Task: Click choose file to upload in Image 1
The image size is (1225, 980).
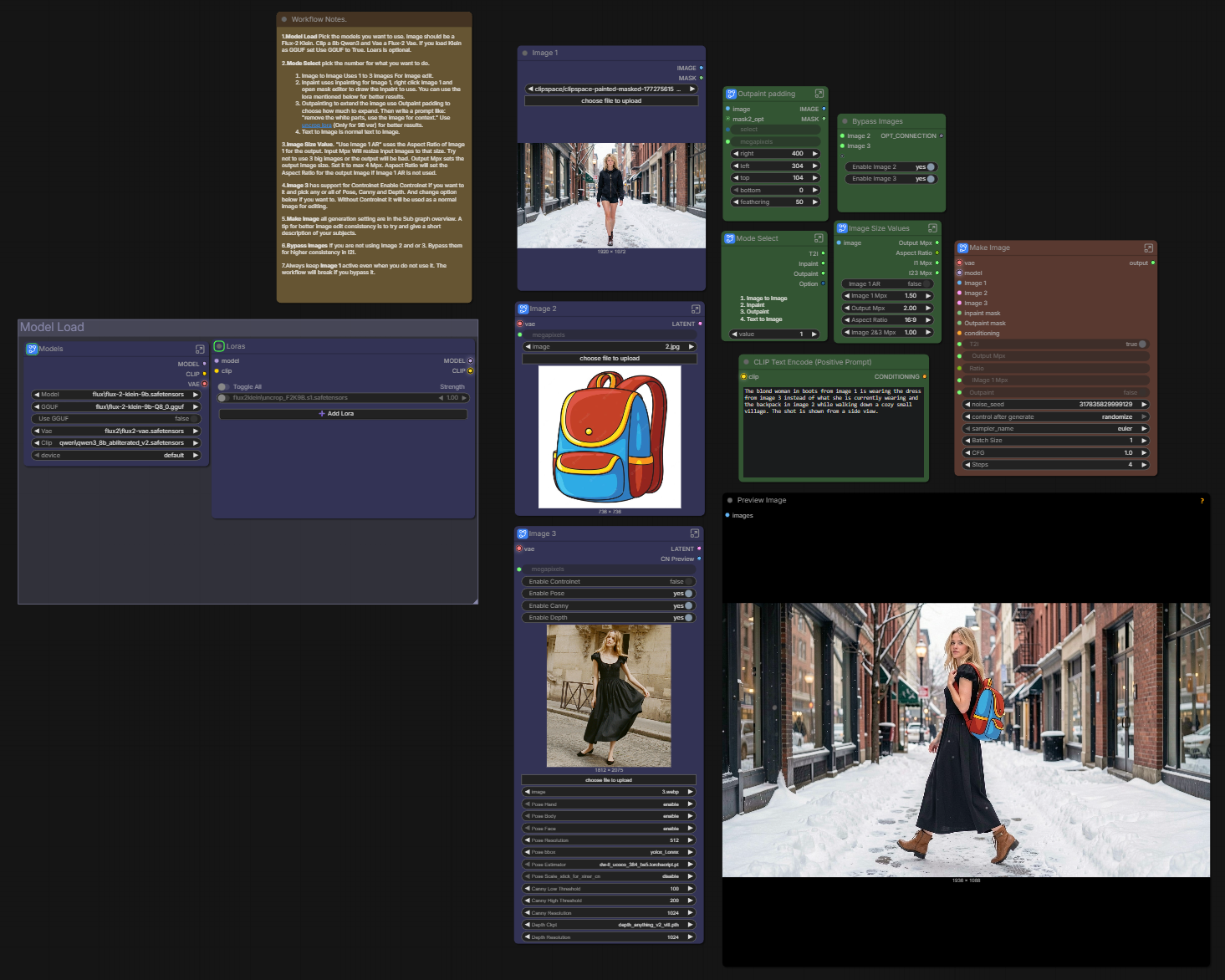Action: (611, 101)
